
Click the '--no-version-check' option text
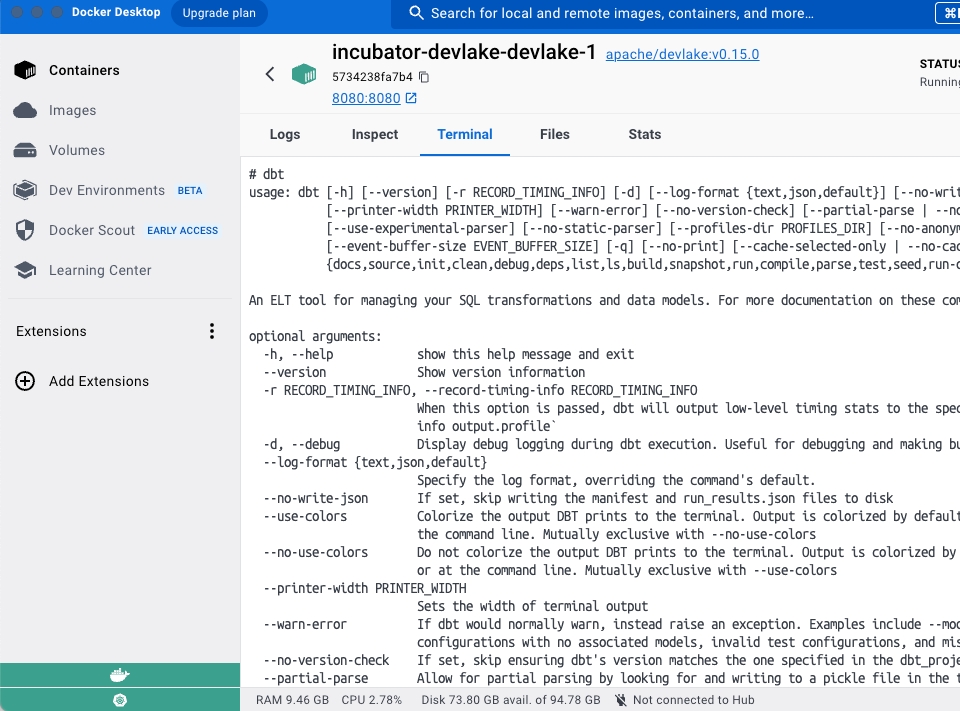326,660
